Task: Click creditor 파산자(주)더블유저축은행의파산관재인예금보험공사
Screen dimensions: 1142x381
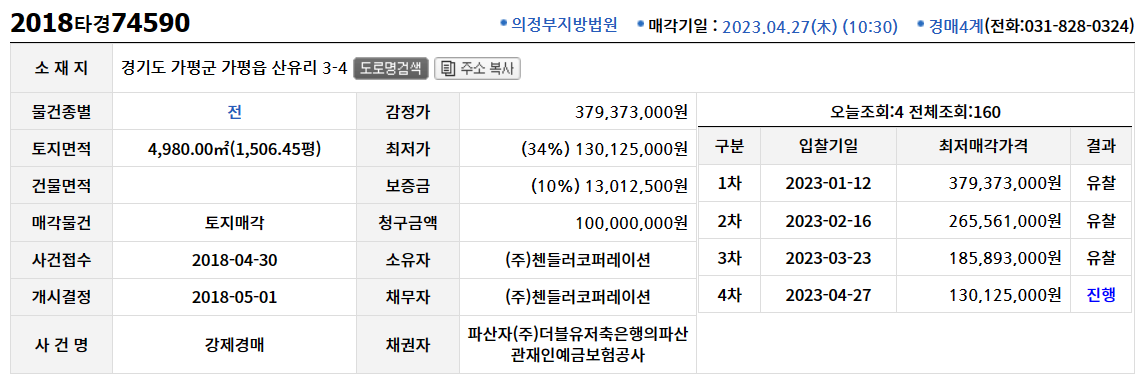Action: 578,345
